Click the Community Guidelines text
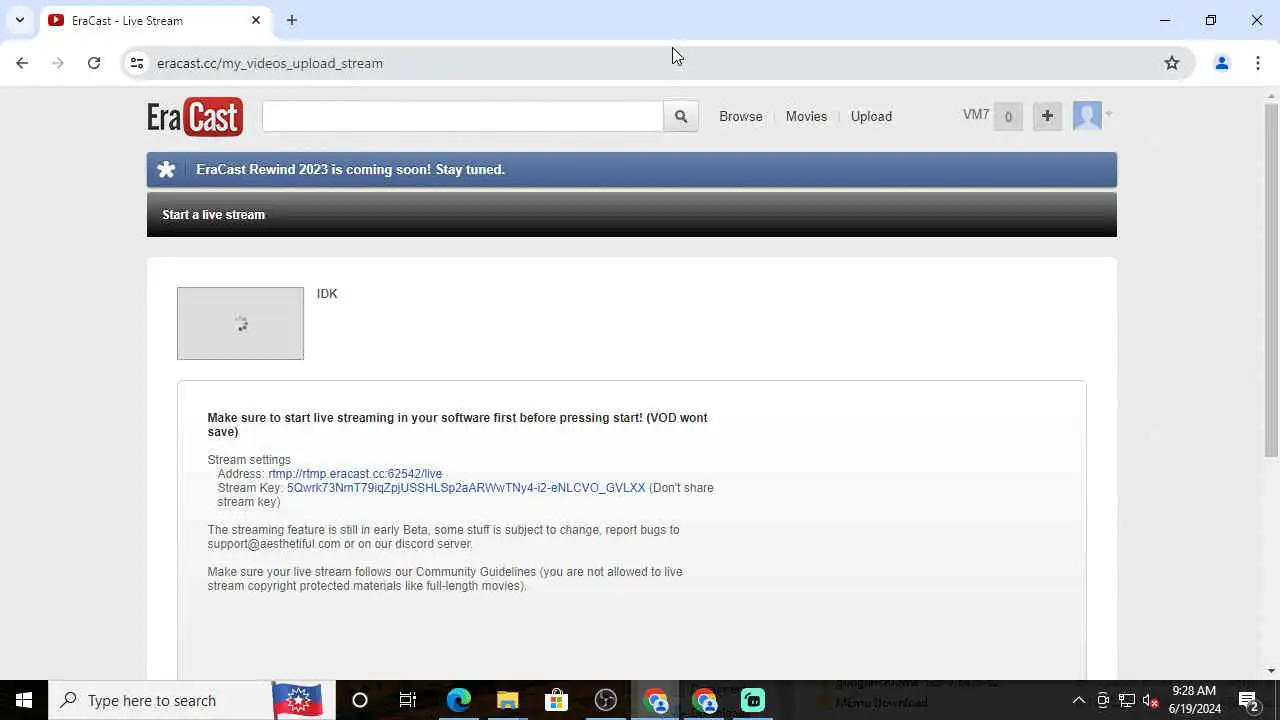This screenshot has height=720, width=1280. (x=476, y=571)
